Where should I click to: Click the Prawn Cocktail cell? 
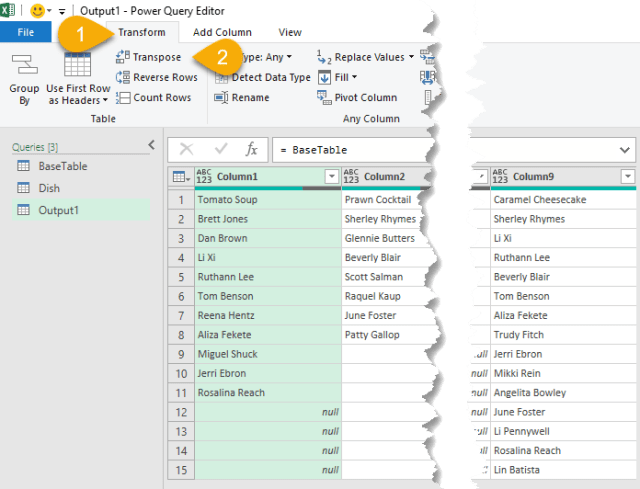click(x=384, y=200)
